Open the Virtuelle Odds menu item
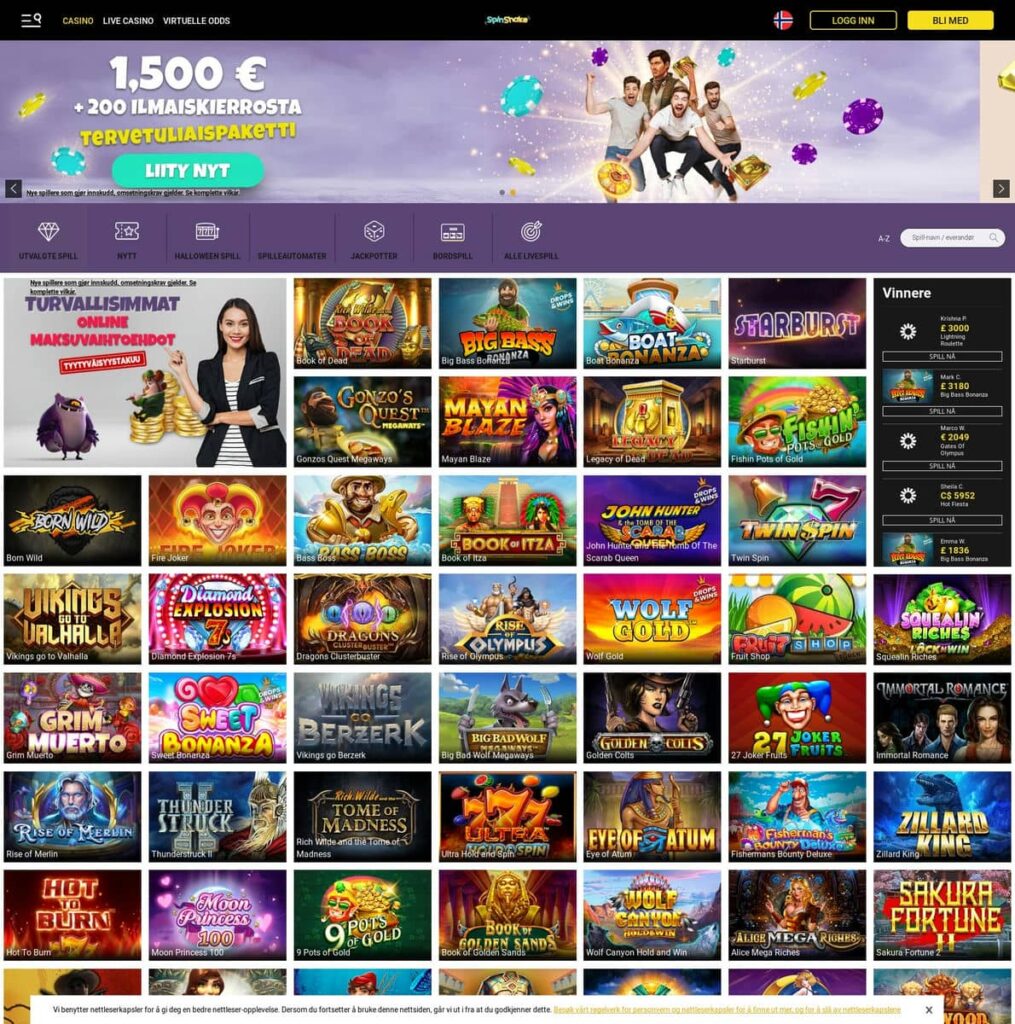The image size is (1015, 1024). (196, 21)
